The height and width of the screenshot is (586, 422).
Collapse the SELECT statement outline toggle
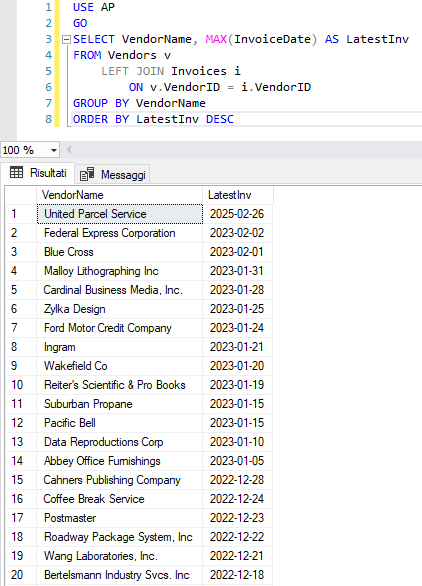click(x=66, y=39)
